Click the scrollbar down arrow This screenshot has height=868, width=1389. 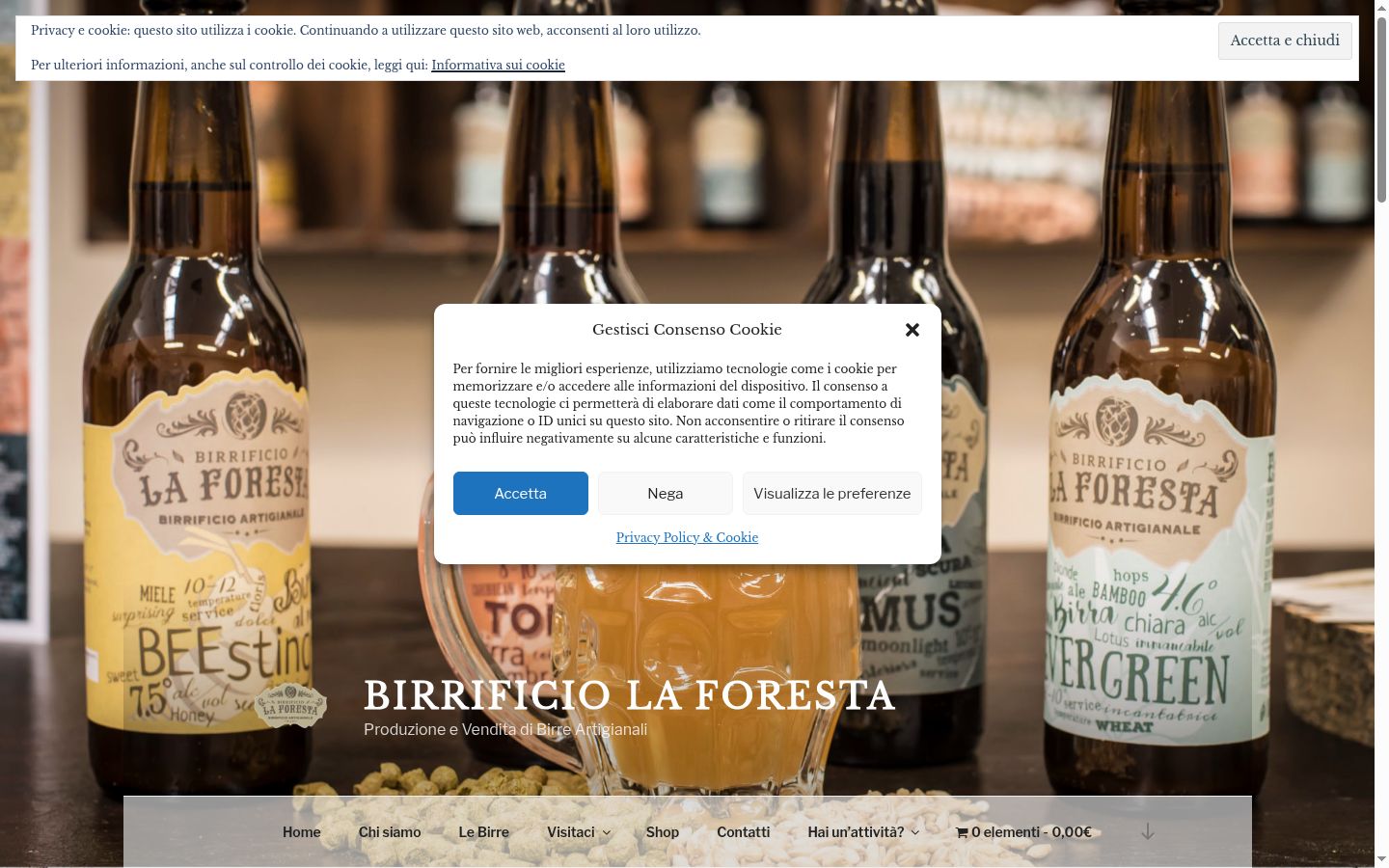1381,860
